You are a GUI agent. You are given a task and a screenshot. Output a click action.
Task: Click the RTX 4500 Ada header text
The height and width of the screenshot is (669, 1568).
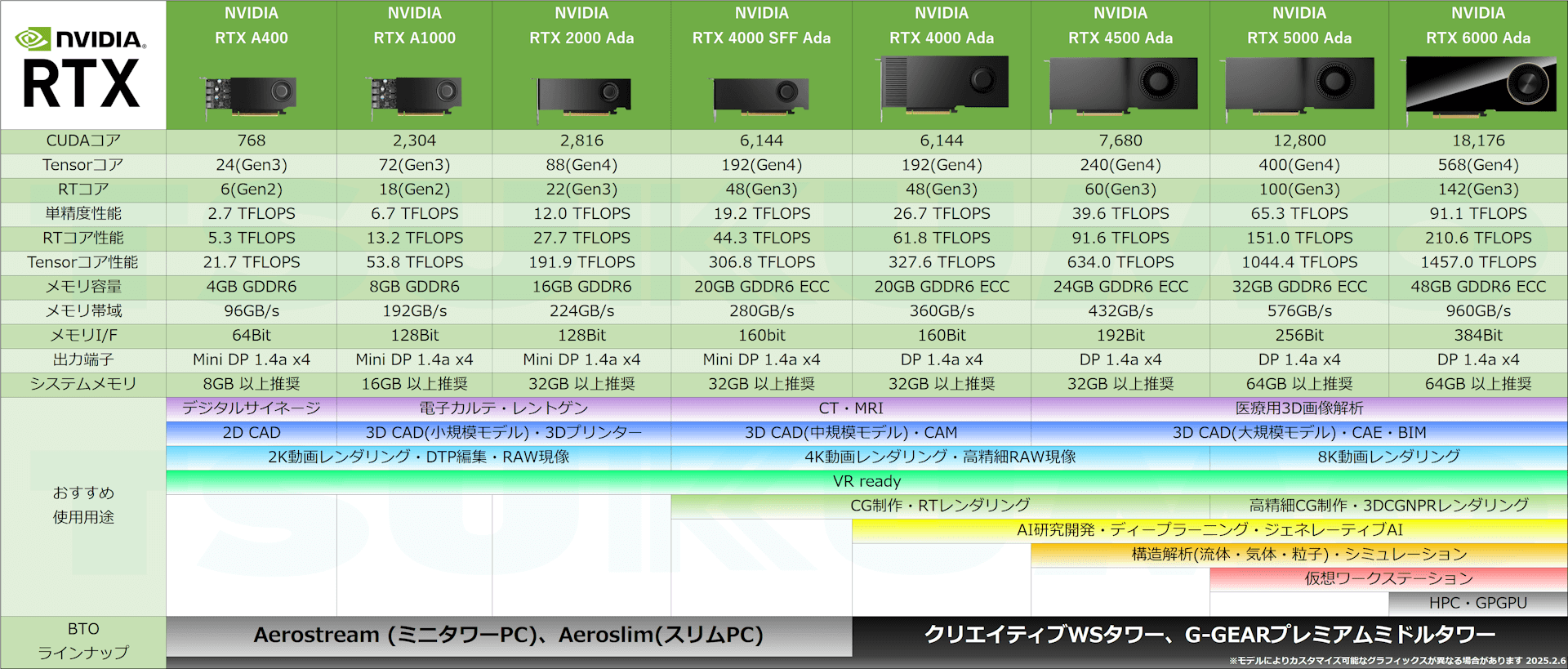(x=1120, y=38)
